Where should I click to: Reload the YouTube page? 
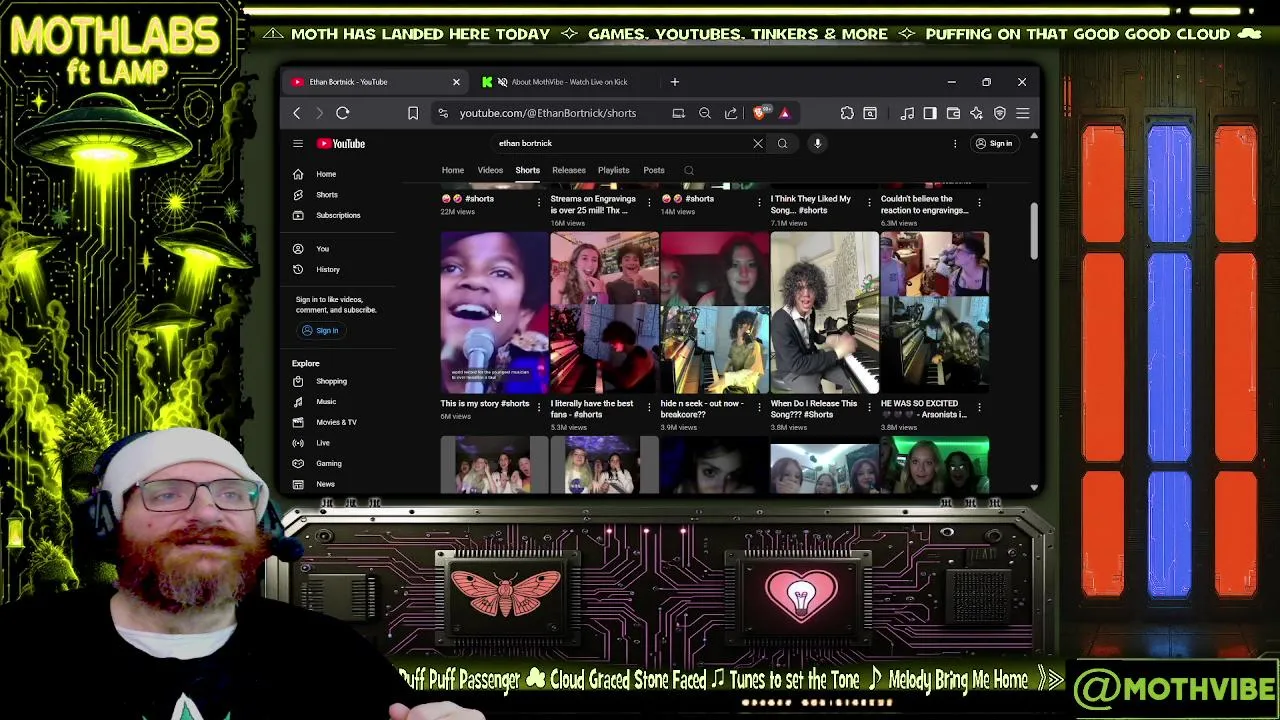[343, 113]
